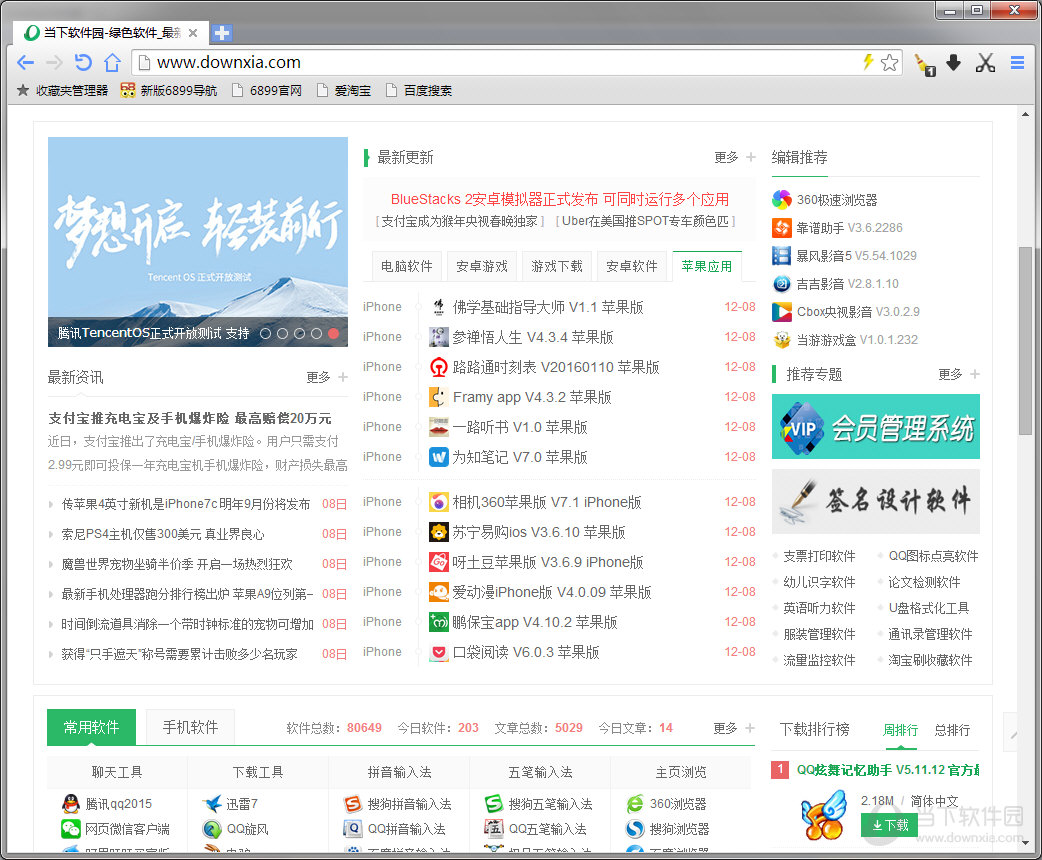Open QQ炫舞记忆助手 V5.11.12 ranking link

click(888, 770)
